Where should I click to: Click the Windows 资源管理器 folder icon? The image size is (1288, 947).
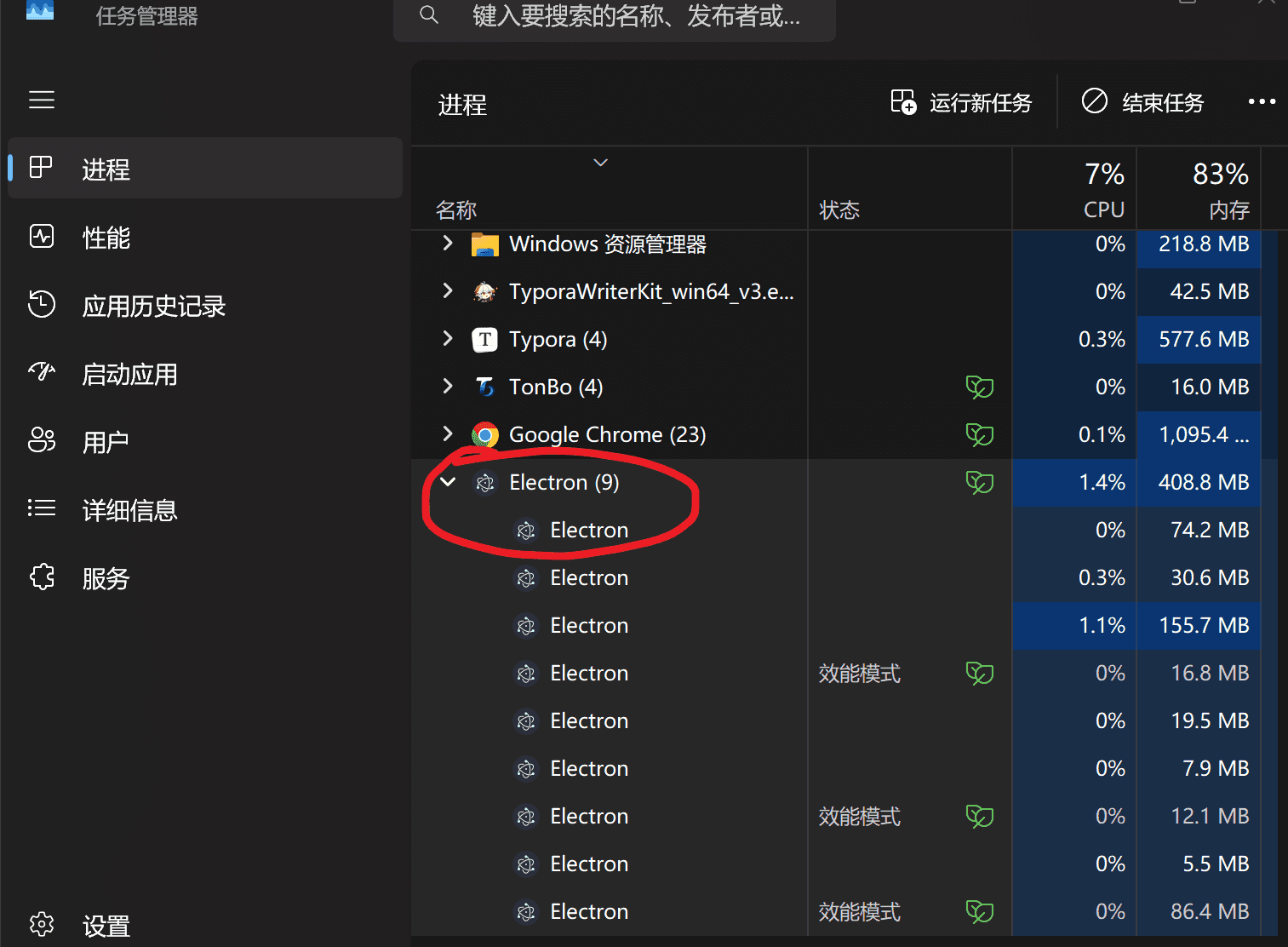pyautogui.click(x=485, y=244)
